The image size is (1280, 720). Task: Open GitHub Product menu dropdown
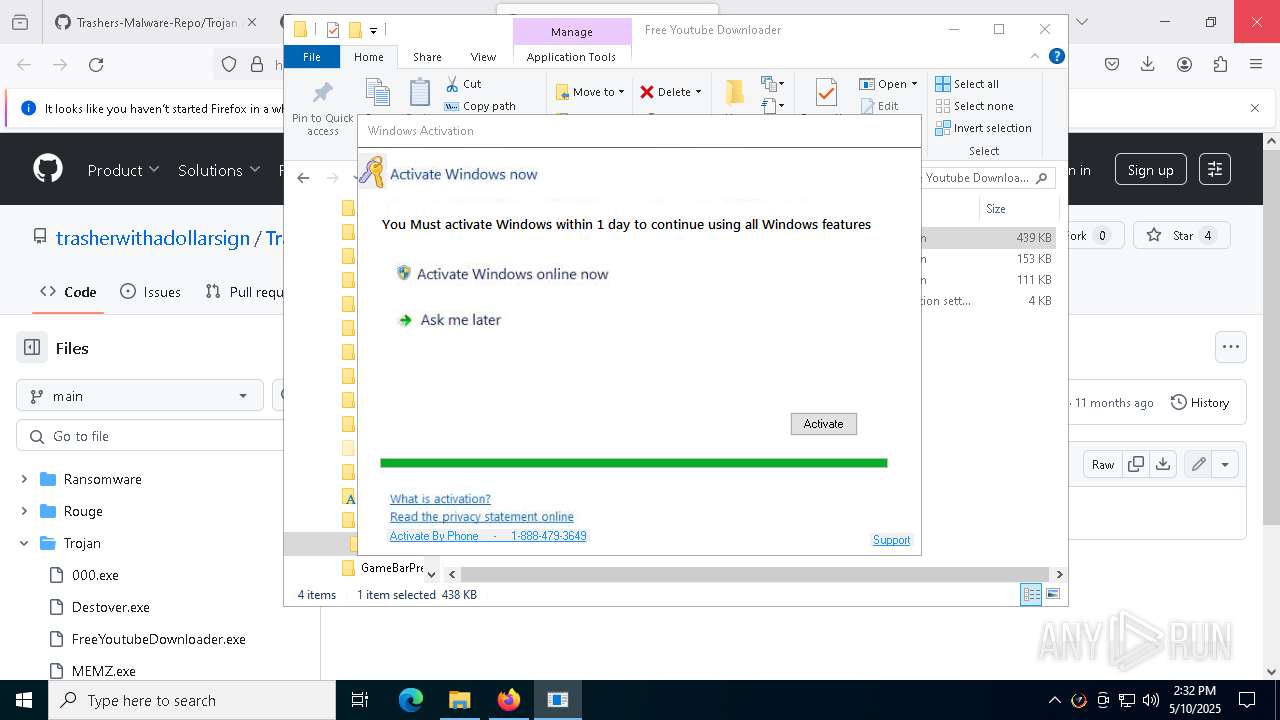click(123, 170)
